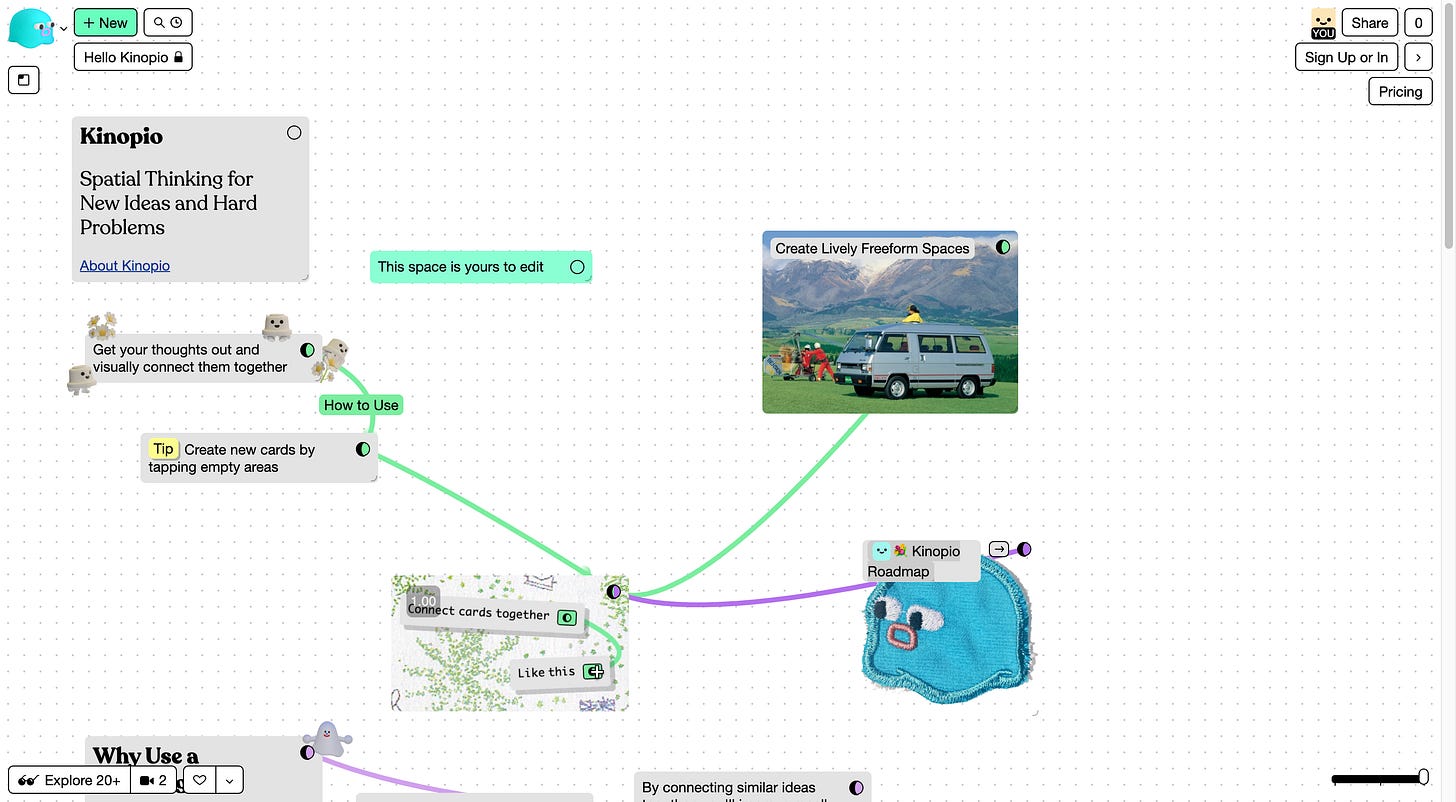This screenshot has height=802, width=1456.
Task: Expand the footer dropdown chevron
Action: (x=230, y=780)
